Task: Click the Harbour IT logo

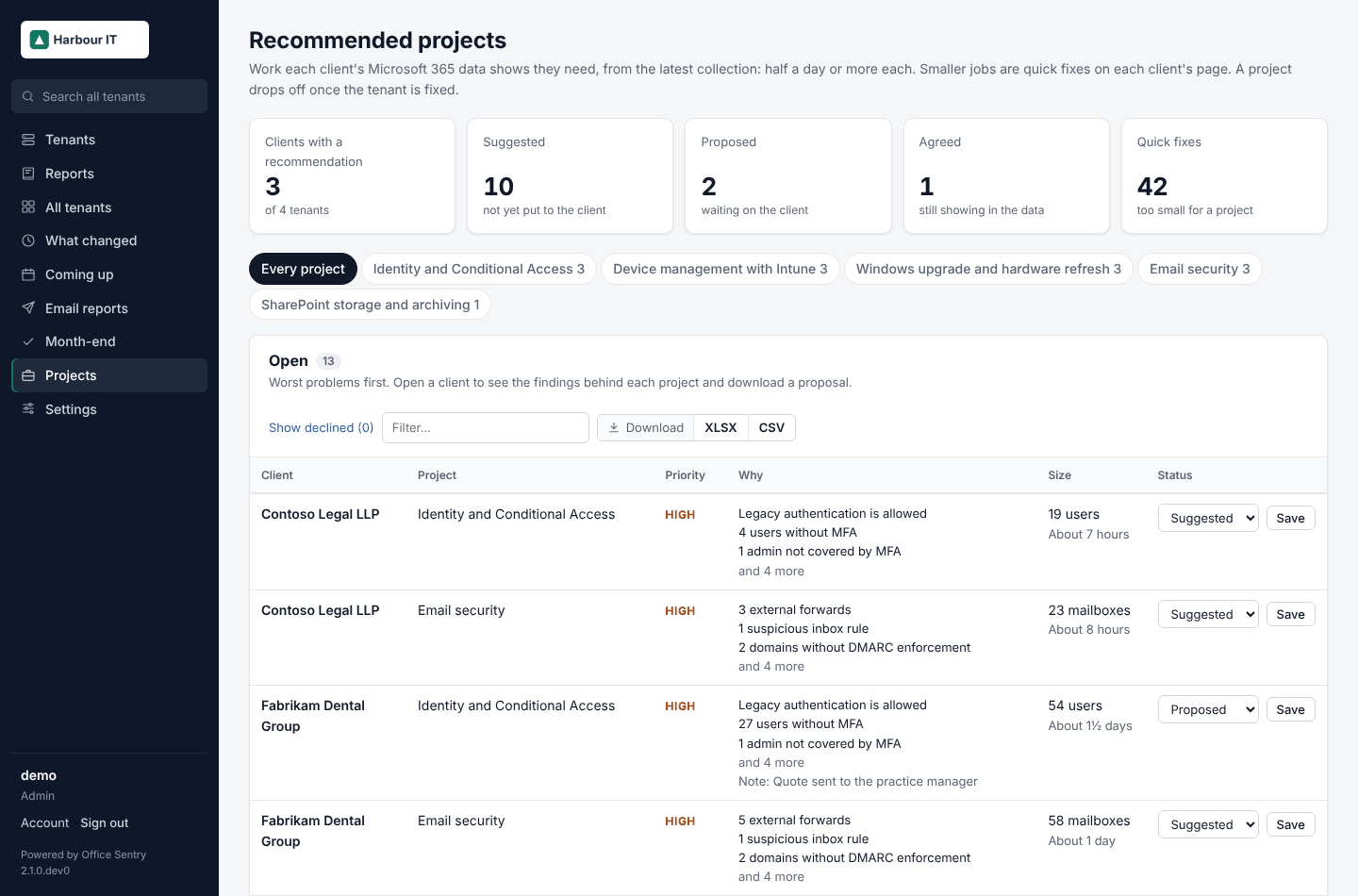Action: (85, 40)
